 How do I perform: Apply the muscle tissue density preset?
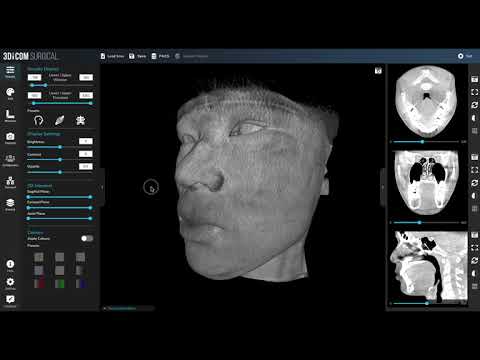tap(59, 120)
